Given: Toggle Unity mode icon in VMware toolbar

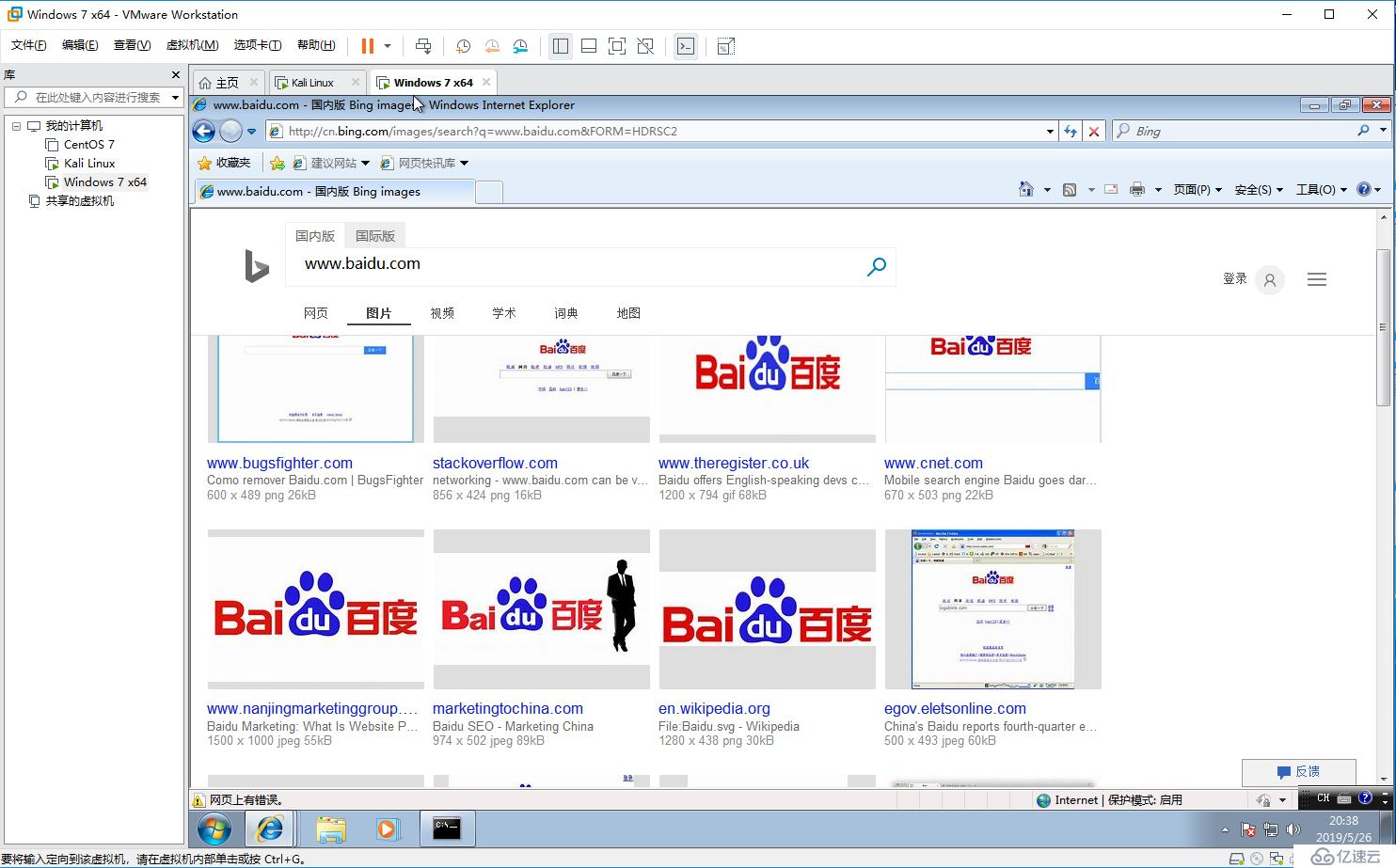Looking at the screenshot, I should 645,46.
